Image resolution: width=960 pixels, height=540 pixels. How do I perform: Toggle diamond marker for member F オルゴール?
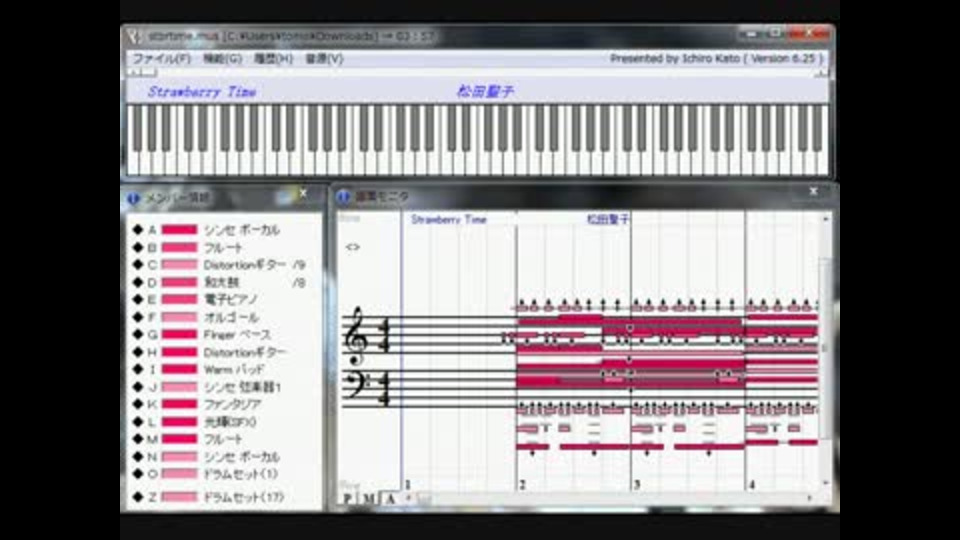(138, 317)
